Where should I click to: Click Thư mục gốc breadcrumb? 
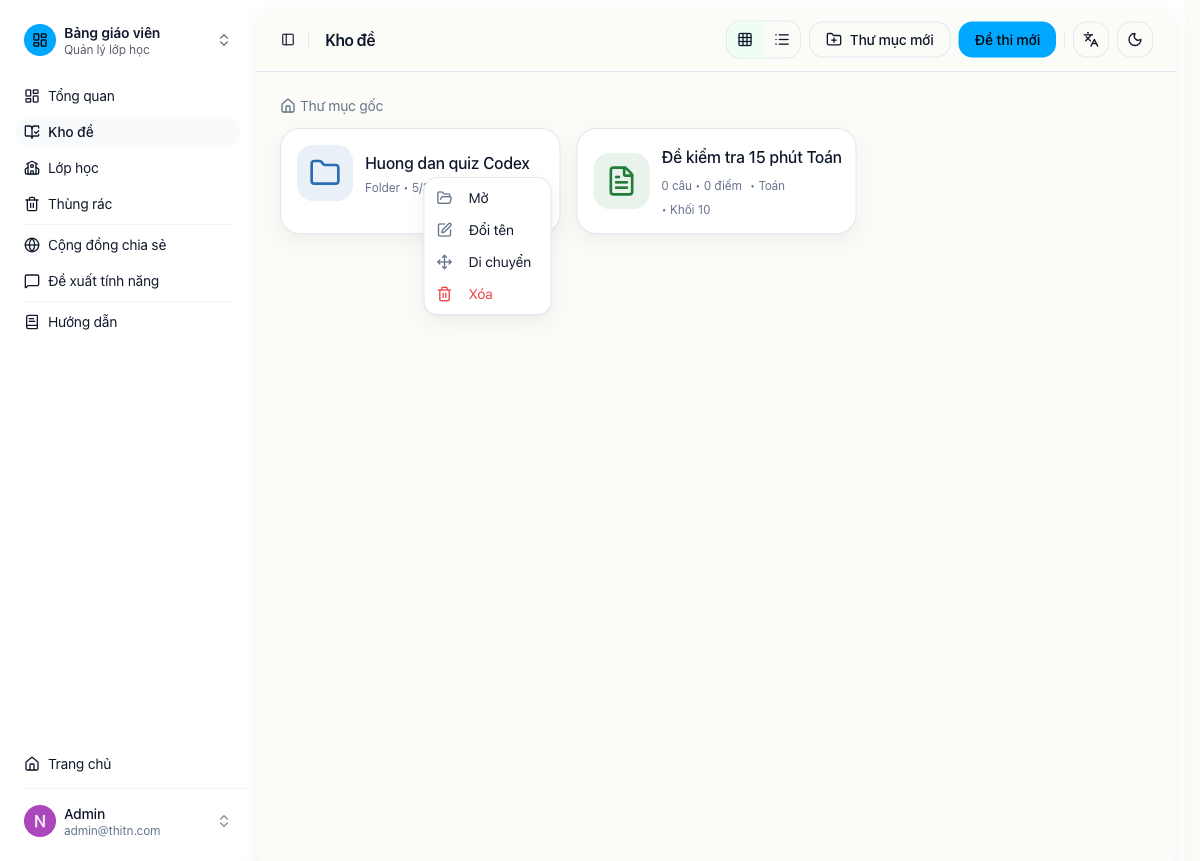341,106
